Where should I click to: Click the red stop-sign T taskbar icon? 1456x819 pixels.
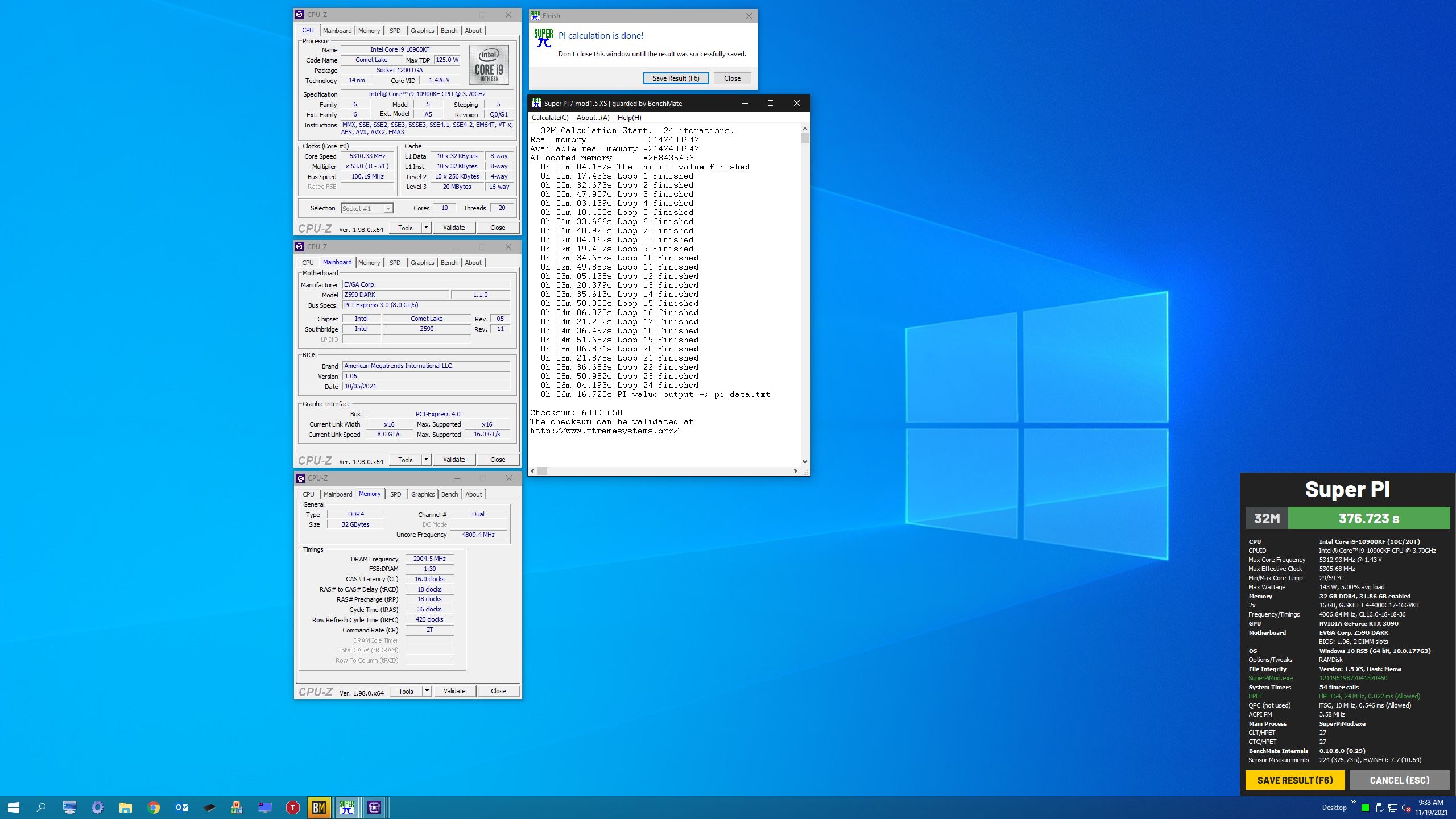click(x=292, y=807)
